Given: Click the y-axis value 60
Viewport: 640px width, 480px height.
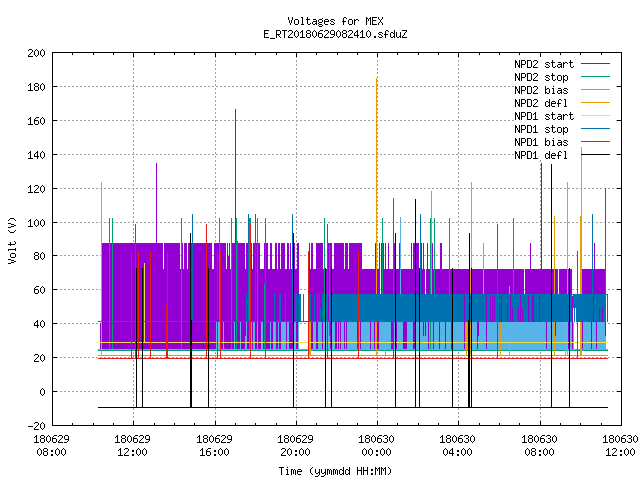Looking at the screenshot, I should 39,290.
